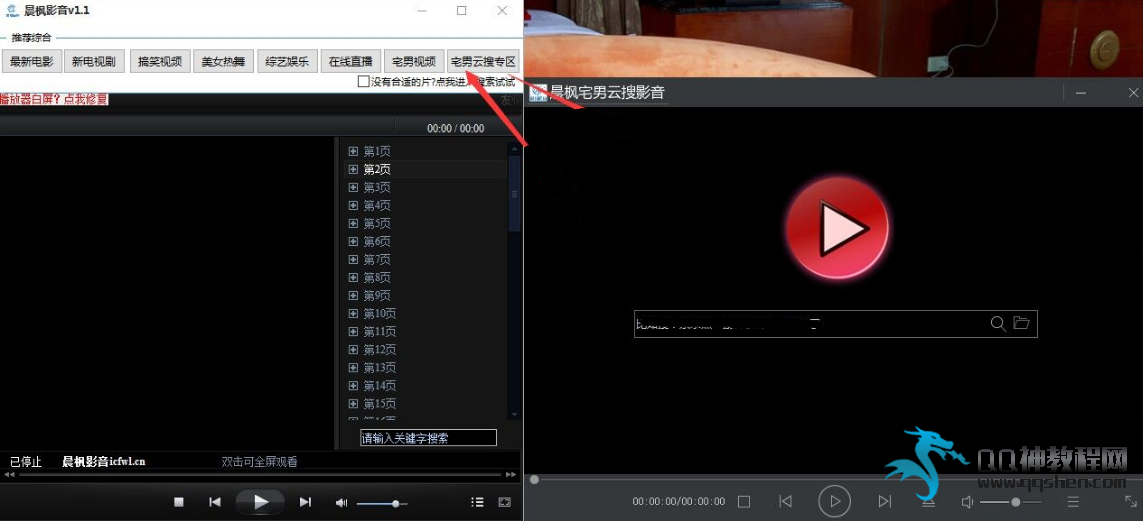Click the page list scroll-down arrow
This screenshot has height=521, width=1143.
515,414
